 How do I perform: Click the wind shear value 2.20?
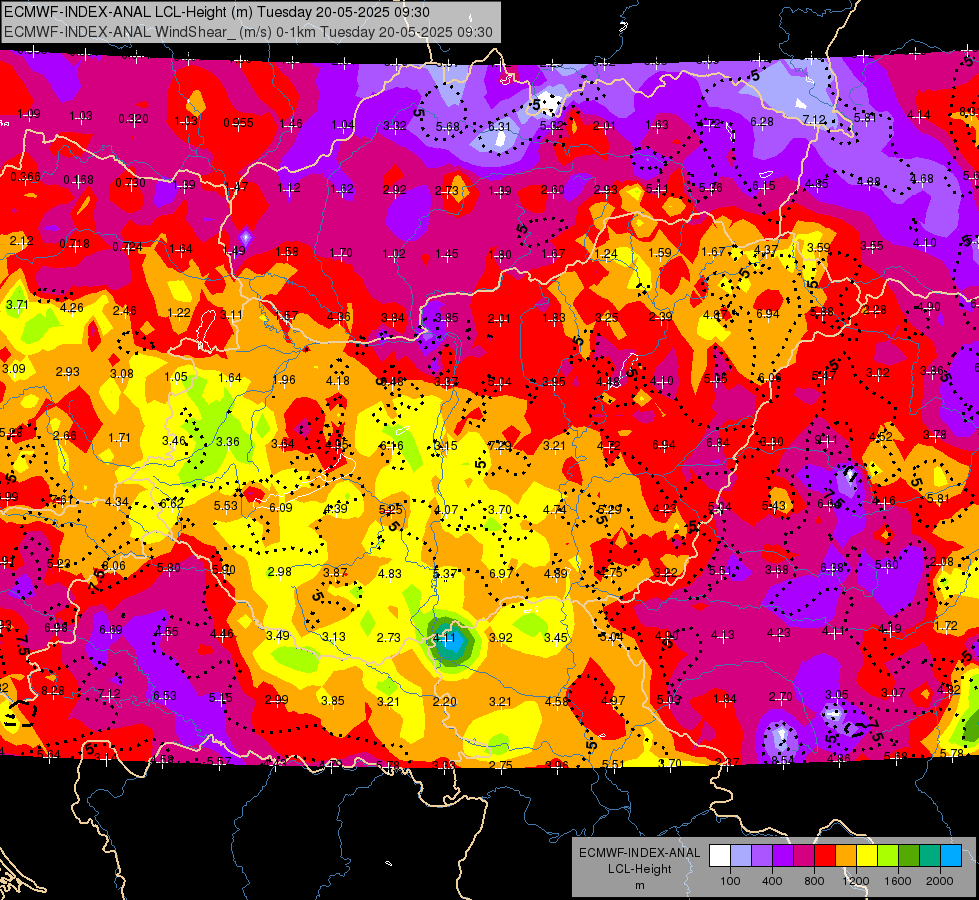point(445,701)
